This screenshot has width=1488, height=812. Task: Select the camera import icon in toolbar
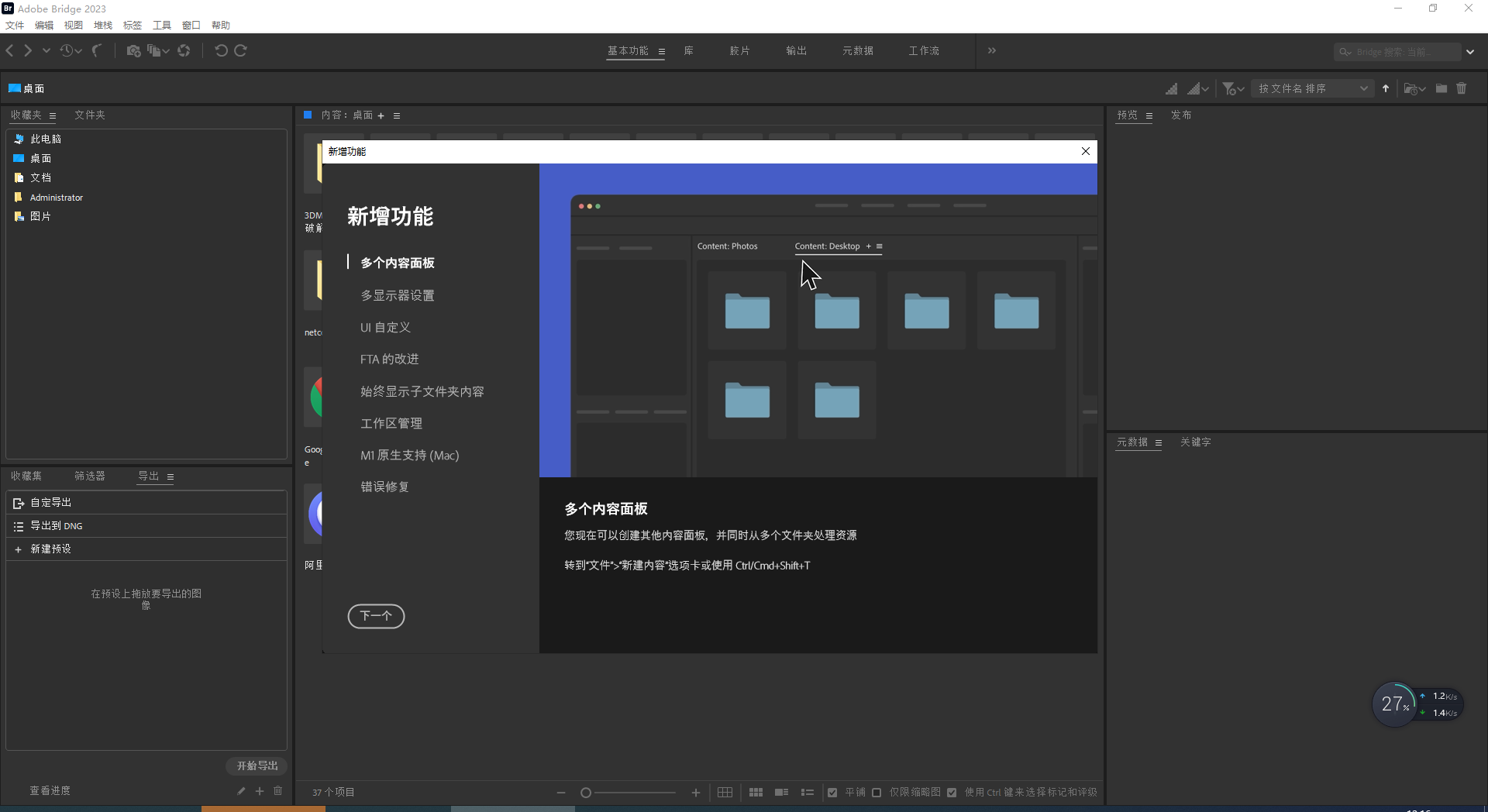pyautogui.click(x=134, y=50)
